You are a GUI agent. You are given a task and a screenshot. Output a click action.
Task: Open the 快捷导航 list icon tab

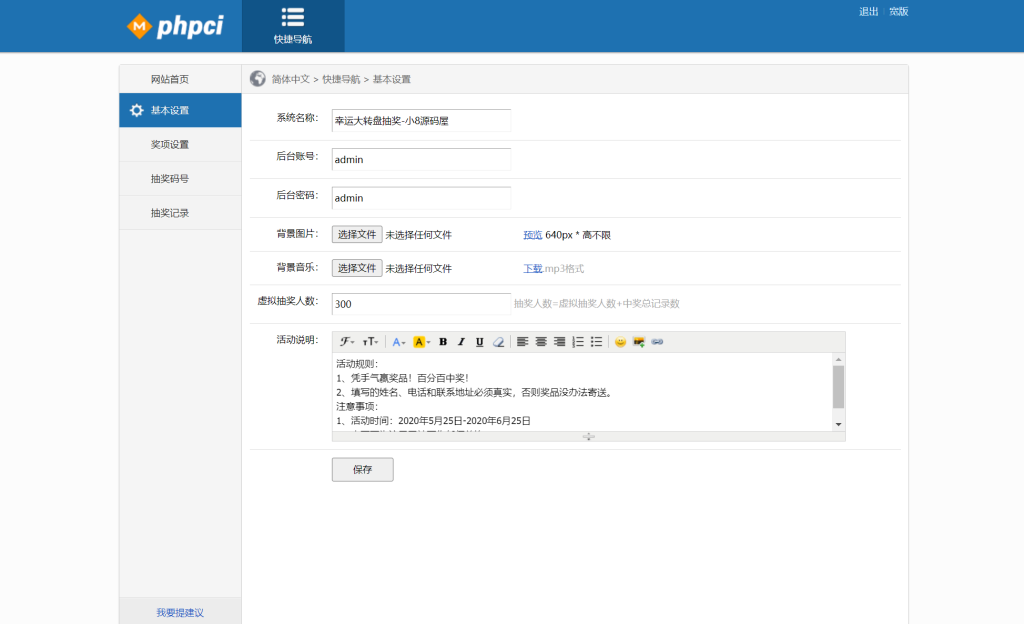click(293, 26)
